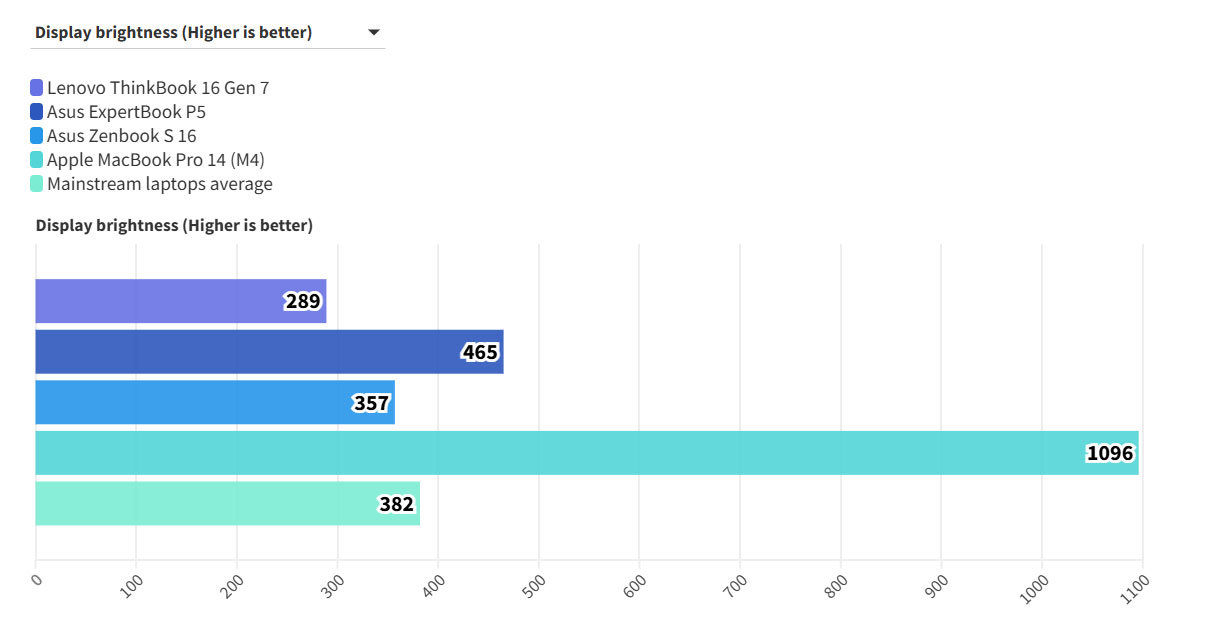This screenshot has height=634, width=1214.
Task: Click the Mainstream laptops average legend label
Action: (160, 184)
